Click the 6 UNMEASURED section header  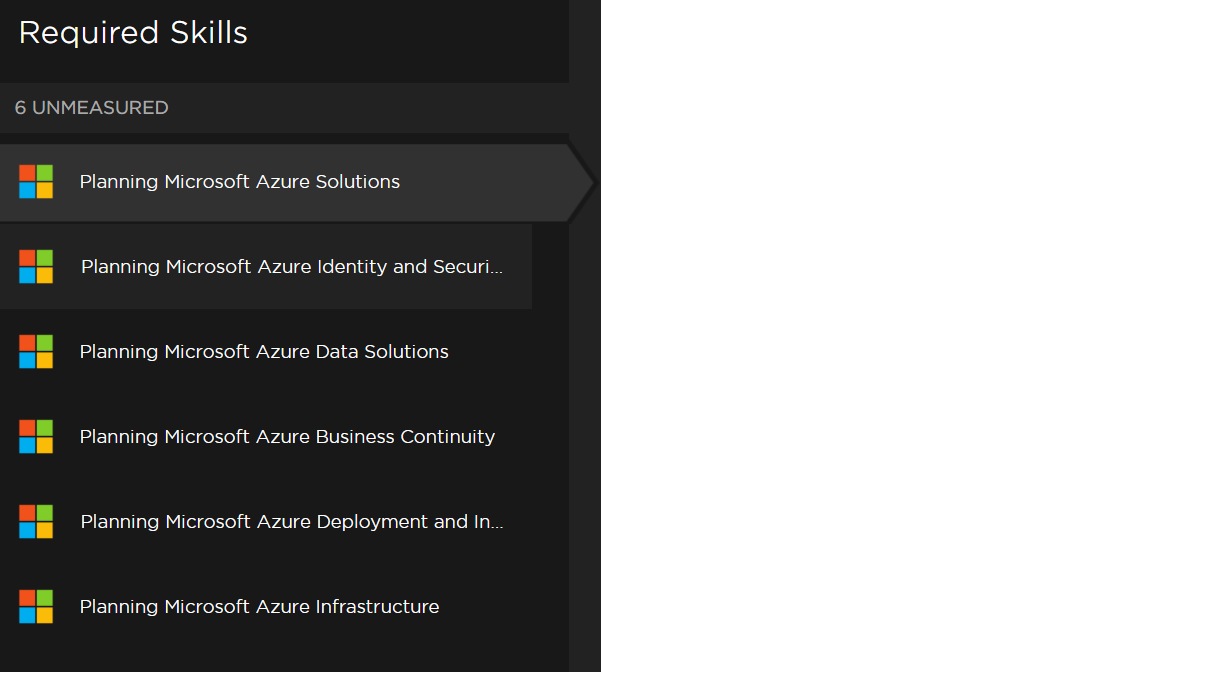click(92, 108)
